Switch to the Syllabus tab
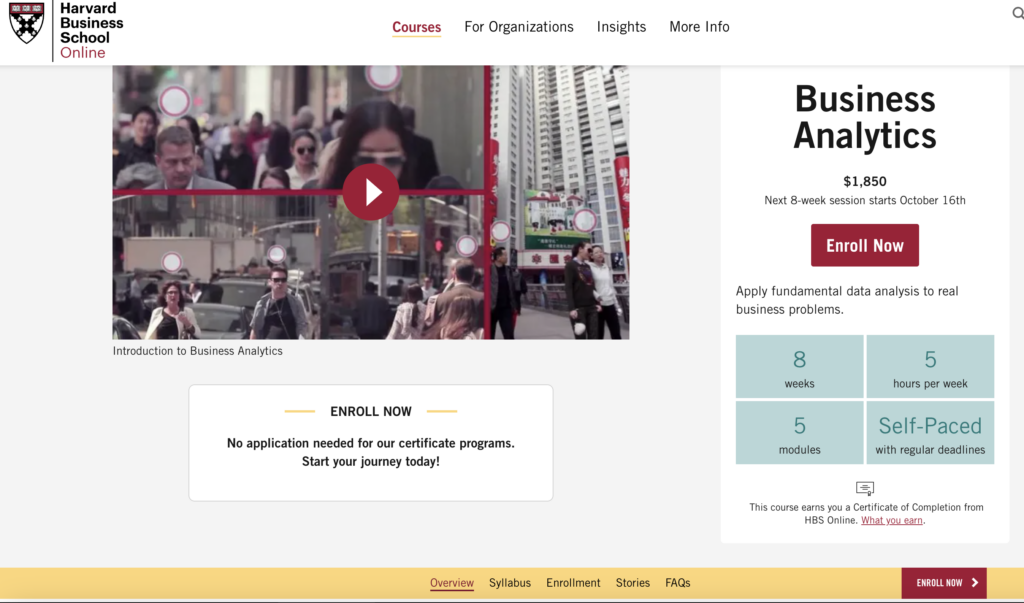Viewport: 1024px width, 603px height. (510, 582)
